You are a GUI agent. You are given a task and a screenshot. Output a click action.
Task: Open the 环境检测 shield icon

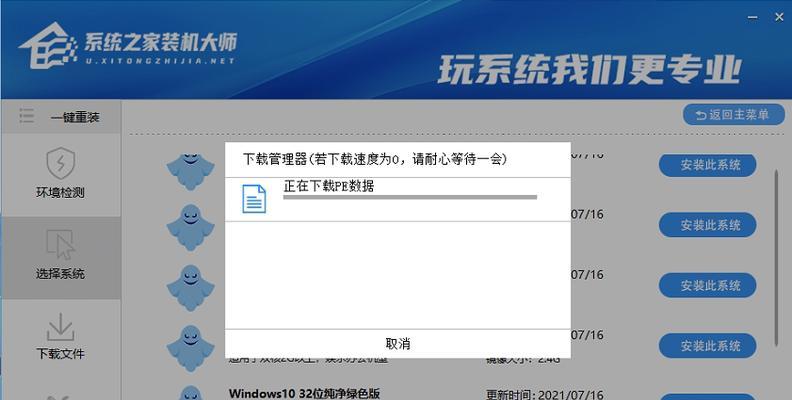[x=61, y=164]
